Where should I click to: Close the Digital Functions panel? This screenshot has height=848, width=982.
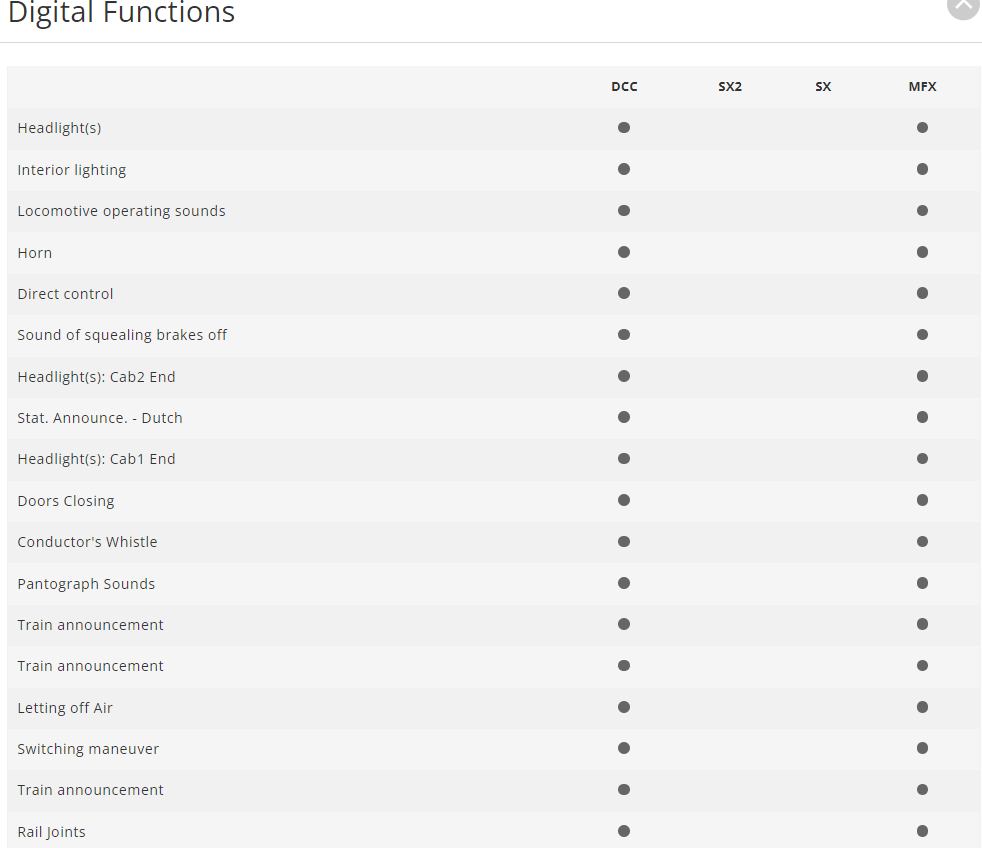point(963,5)
